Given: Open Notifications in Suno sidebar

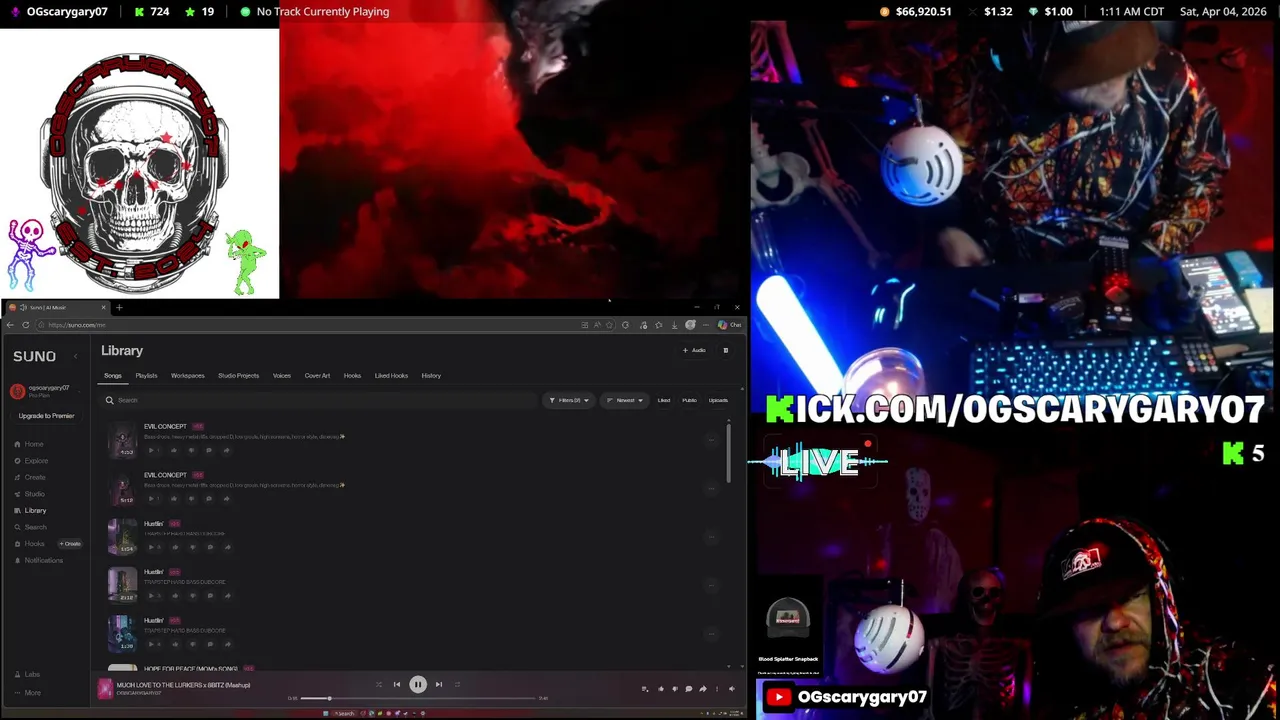Looking at the screenshot, I should 38,560.
